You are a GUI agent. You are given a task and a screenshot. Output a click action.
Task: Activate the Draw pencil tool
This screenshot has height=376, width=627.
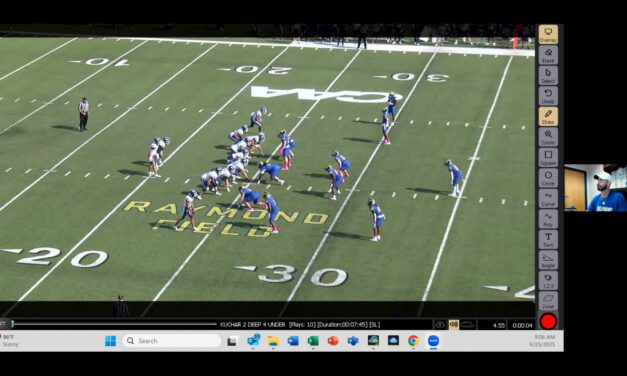pyautogui.click(x=548, y=116)
